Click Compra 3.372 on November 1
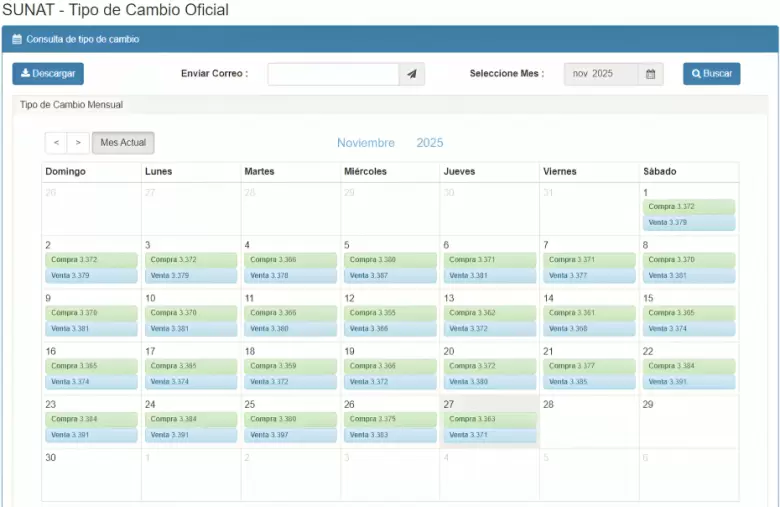 point(688,207)
